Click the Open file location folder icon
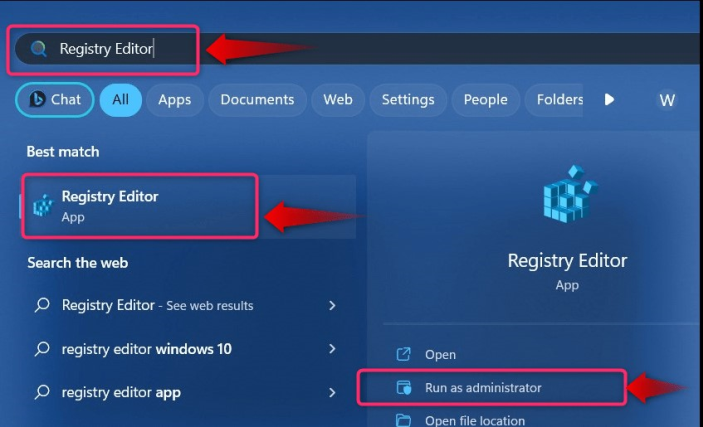 coord(404,420)
